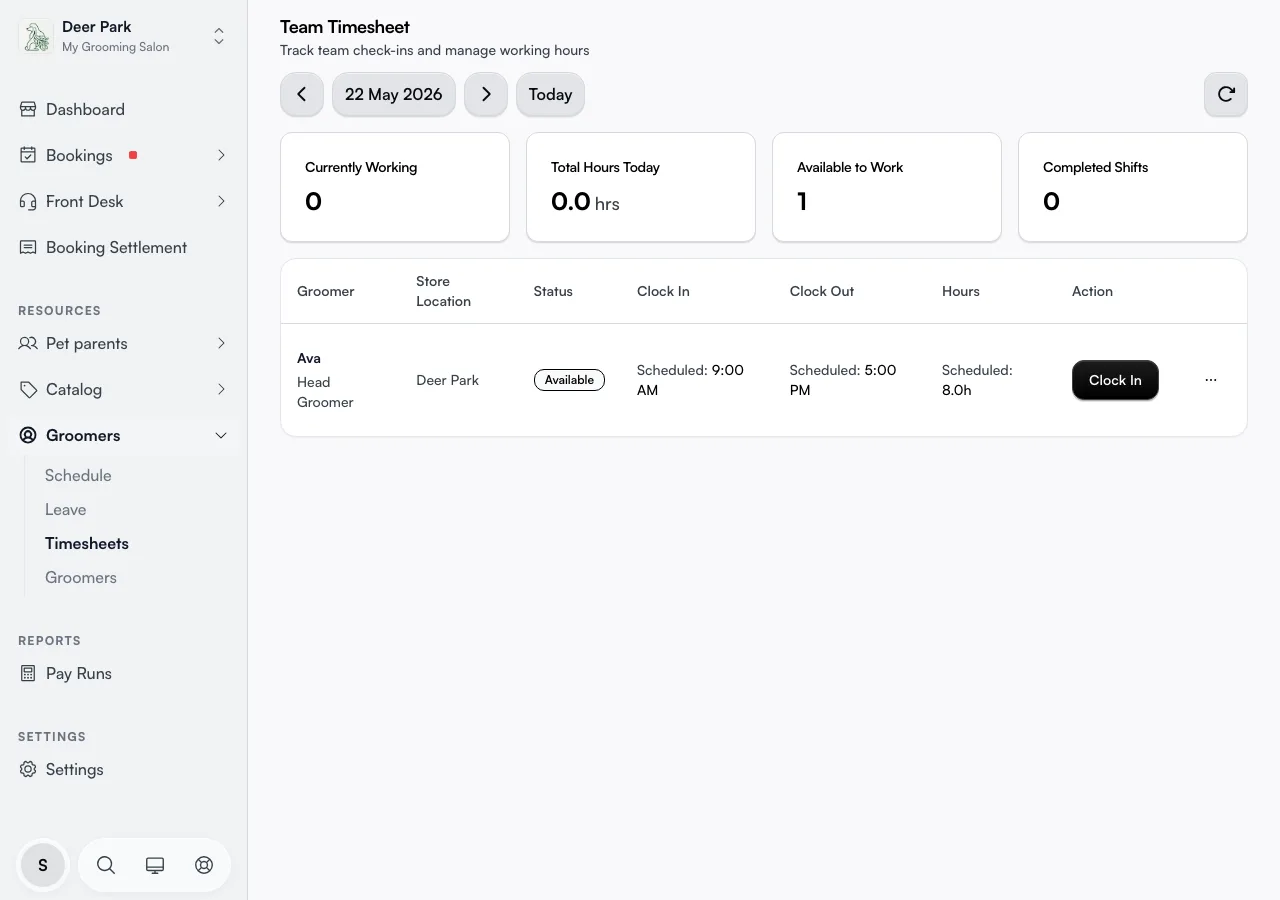Click Deer Park store location cell

(448, 380)
